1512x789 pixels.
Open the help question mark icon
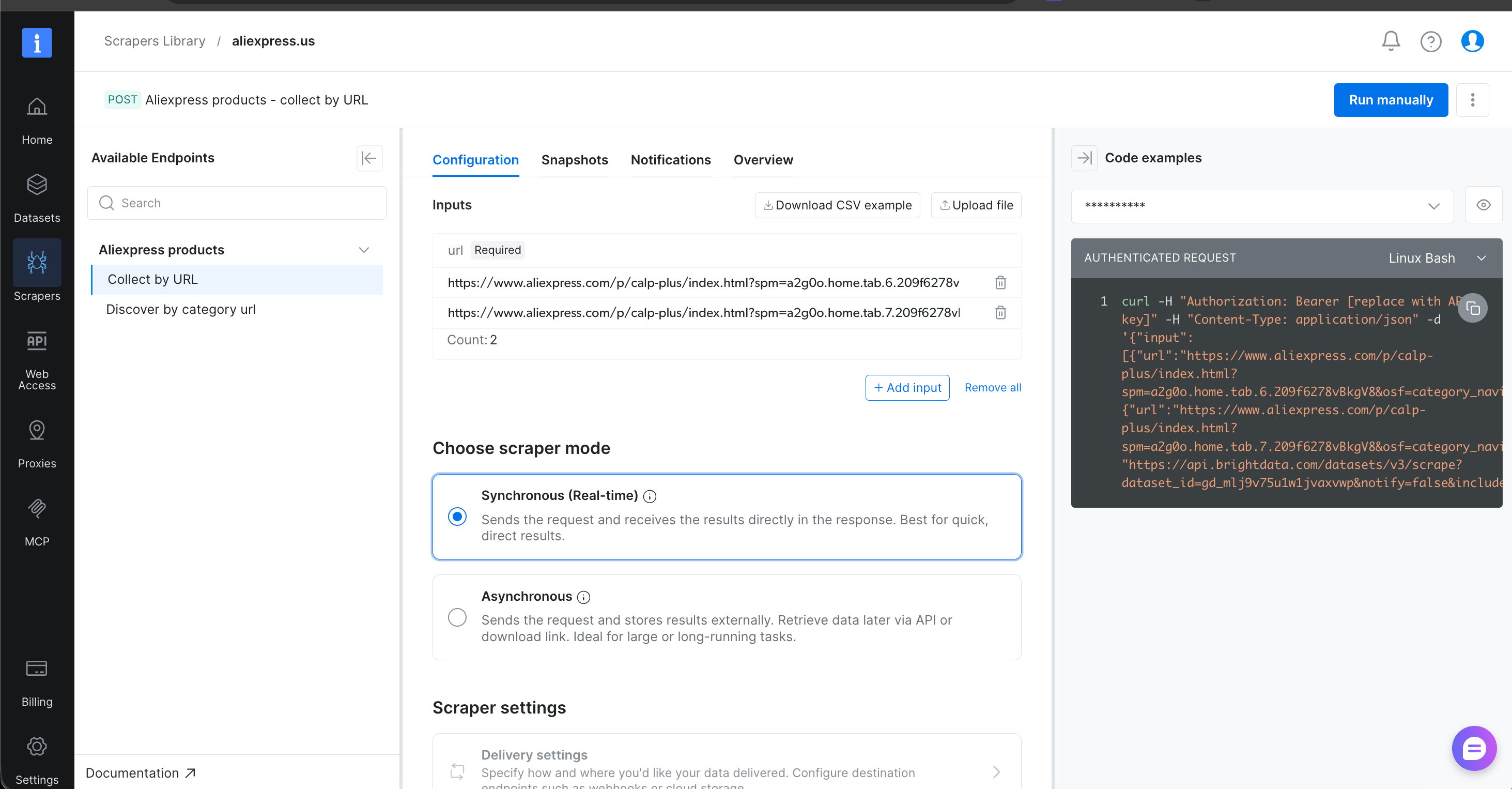(1431, 41)
